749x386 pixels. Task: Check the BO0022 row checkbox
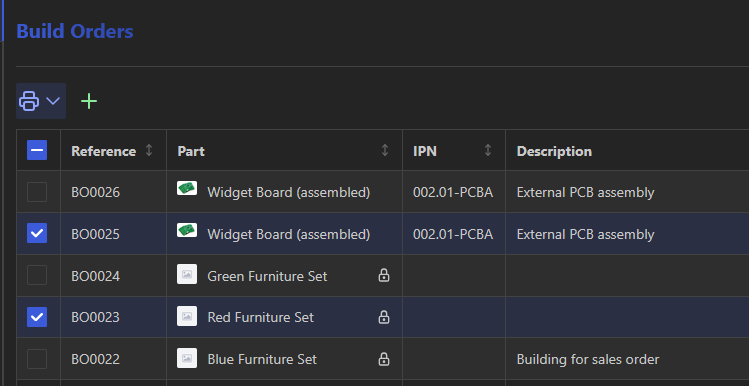pos(37,359)
